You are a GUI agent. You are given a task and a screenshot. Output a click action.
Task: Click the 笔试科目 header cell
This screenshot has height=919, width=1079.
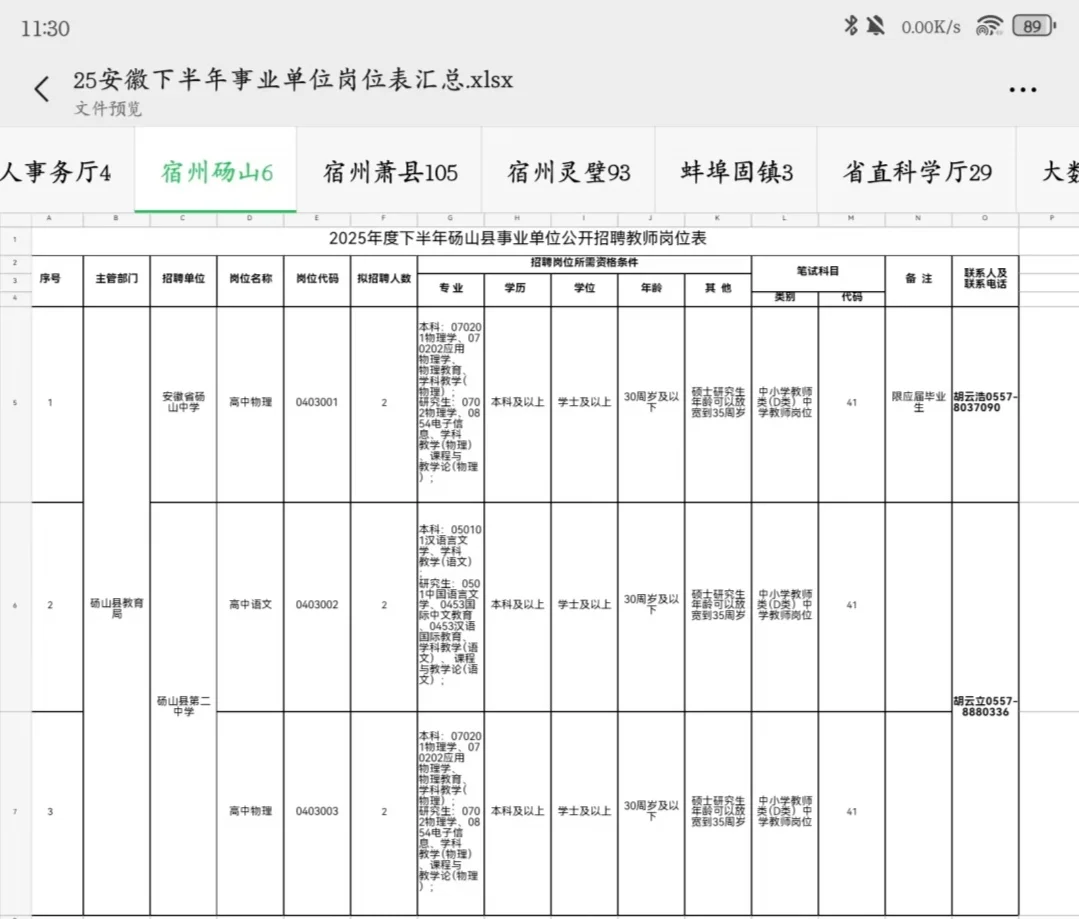[x=818, y=271]
